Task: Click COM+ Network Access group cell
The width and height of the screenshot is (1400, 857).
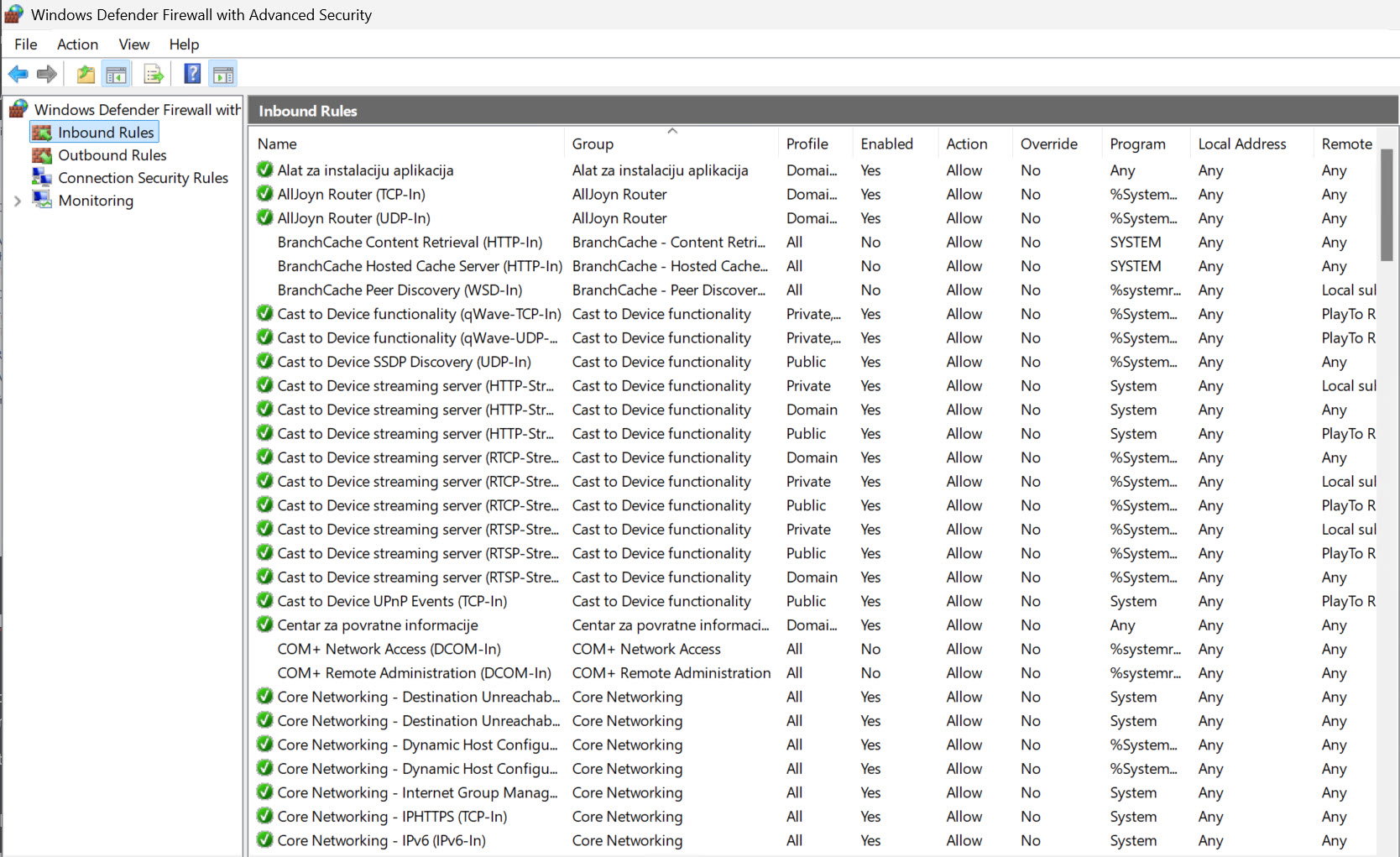Action: (x=646, y=649)
